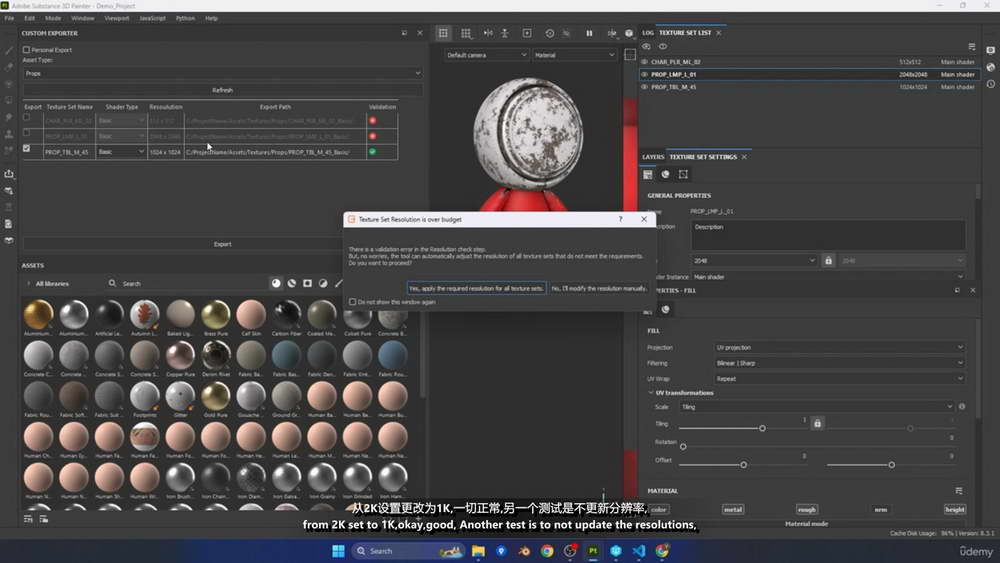This screenshot has height=563, width=1000.
Task: Switch to the Log tab
Action: pyautogui.click(x=648, y=33)
